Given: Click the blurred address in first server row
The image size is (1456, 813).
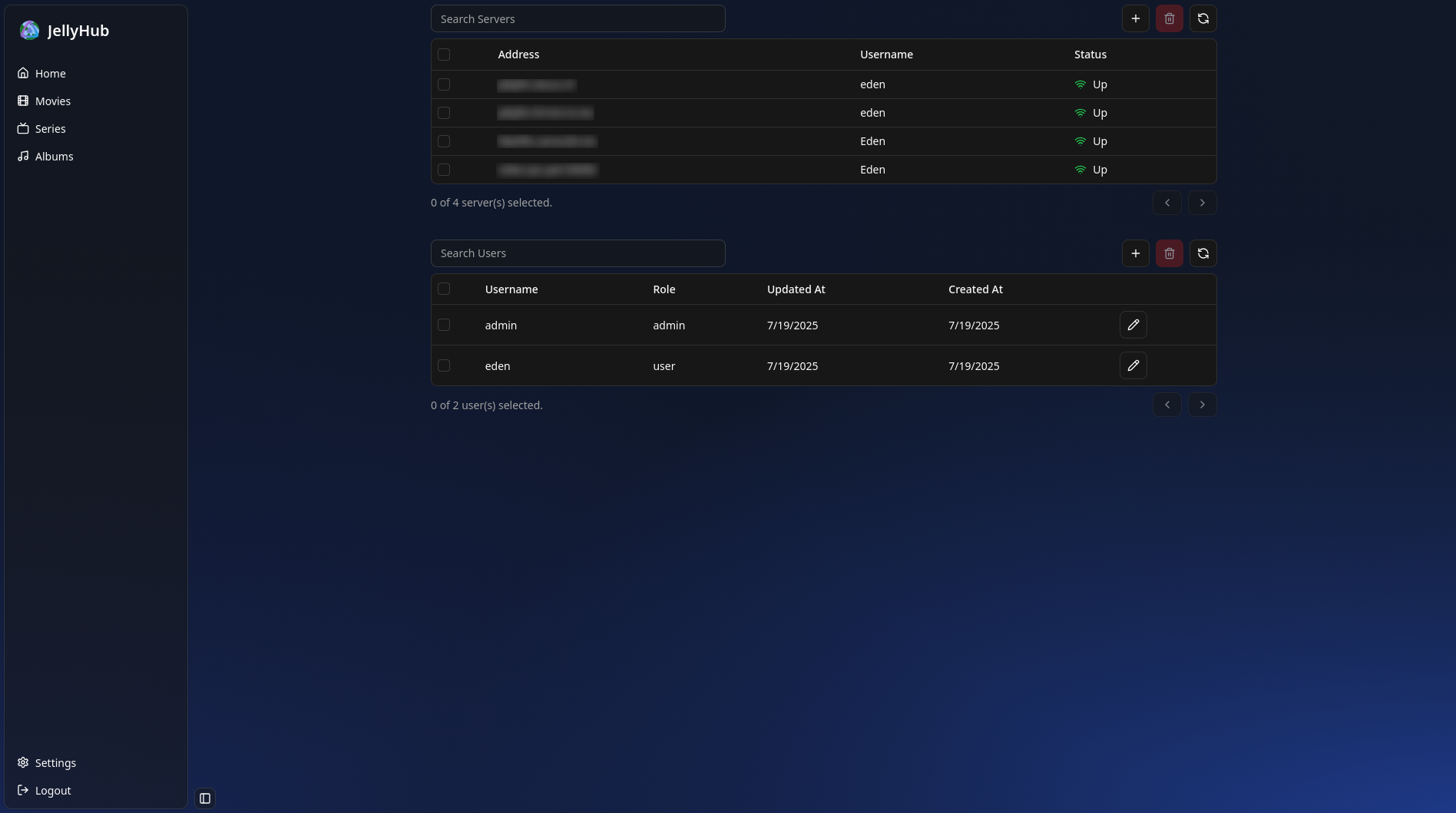Looking at the screenshot, I should click(537, 84).
